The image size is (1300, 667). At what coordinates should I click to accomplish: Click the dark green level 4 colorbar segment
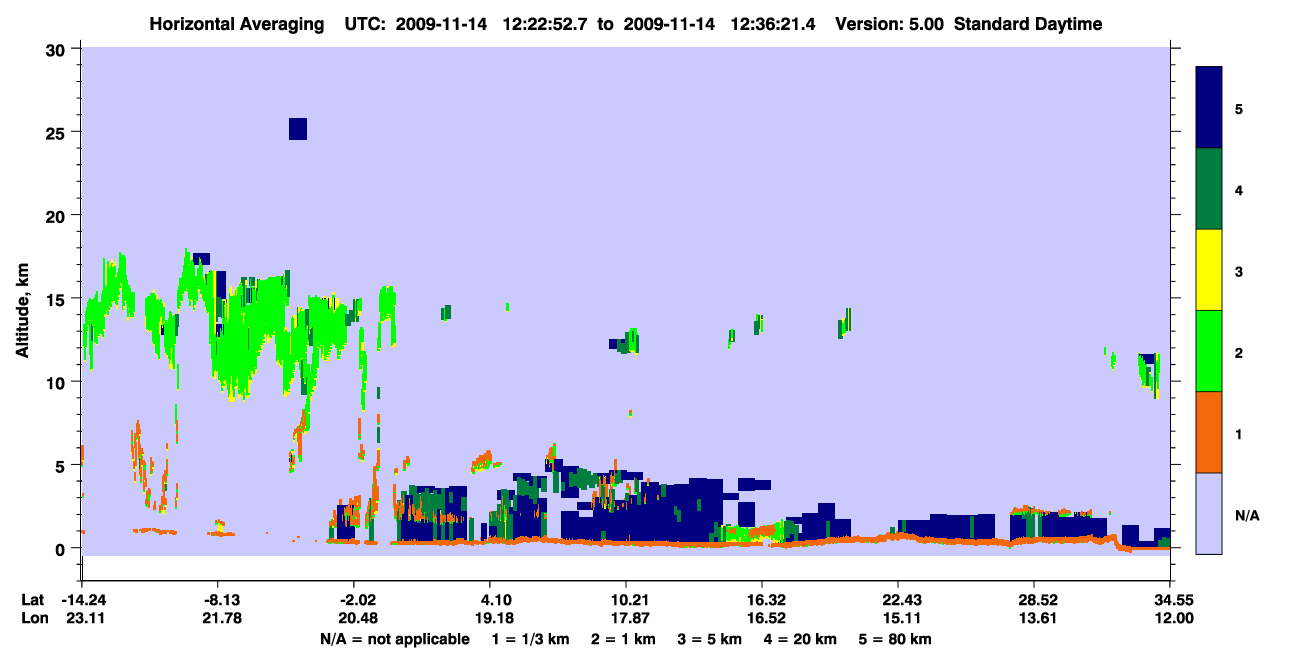tap(1209, 189)
